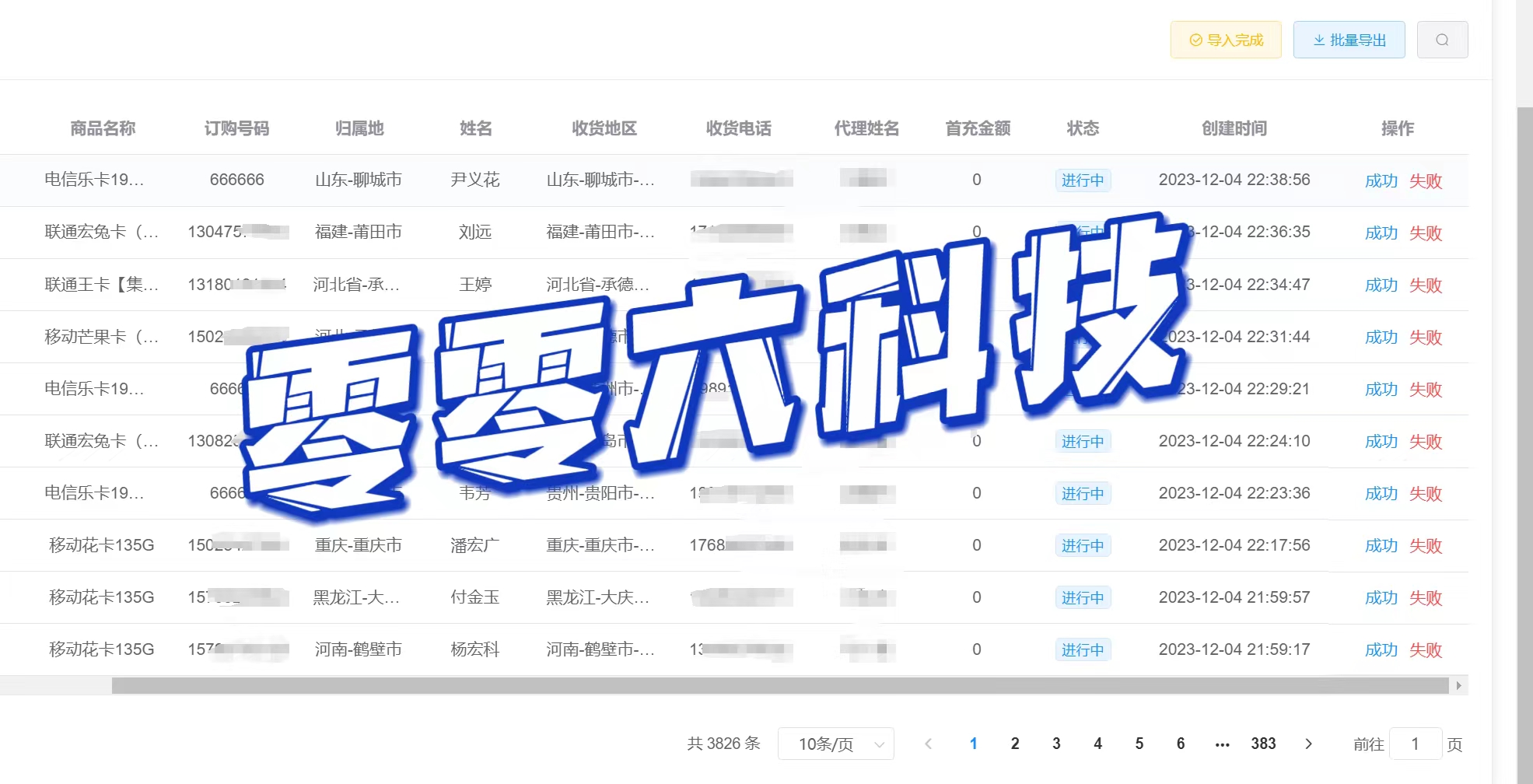This screenshot has height=784, width=1533.
Task: Click 成功 for the 22:29:21 order
Action: click(1381, 389)
